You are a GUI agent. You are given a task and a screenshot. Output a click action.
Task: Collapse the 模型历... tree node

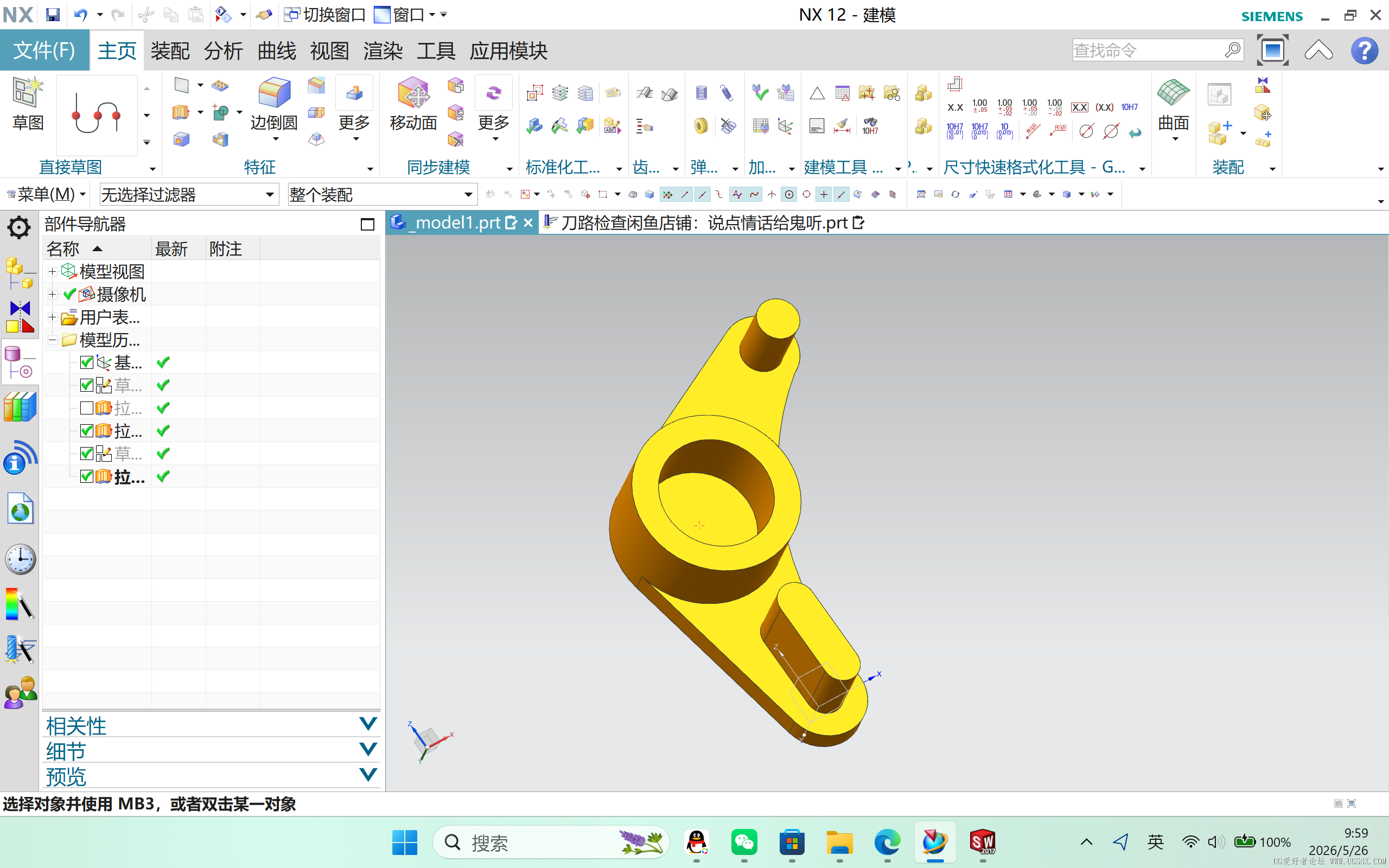pyautogui.click(x=52, y=340)
